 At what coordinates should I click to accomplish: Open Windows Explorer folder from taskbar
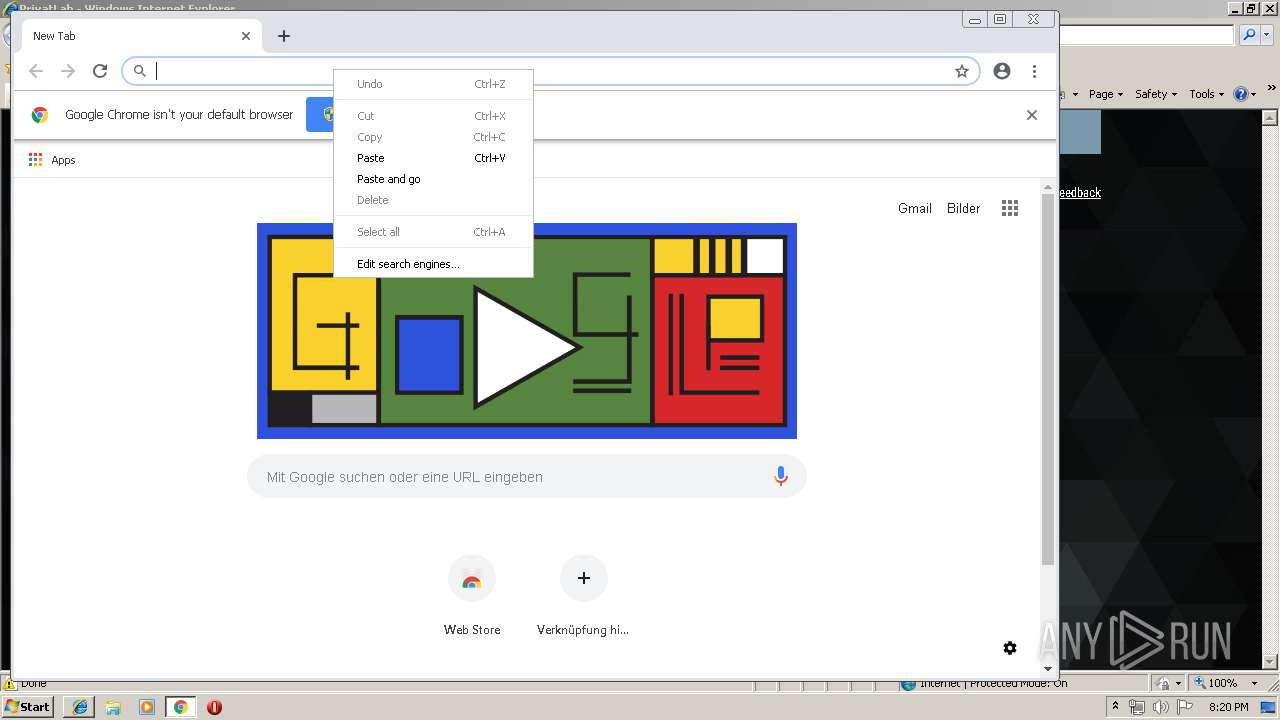(x=113, y=707)
